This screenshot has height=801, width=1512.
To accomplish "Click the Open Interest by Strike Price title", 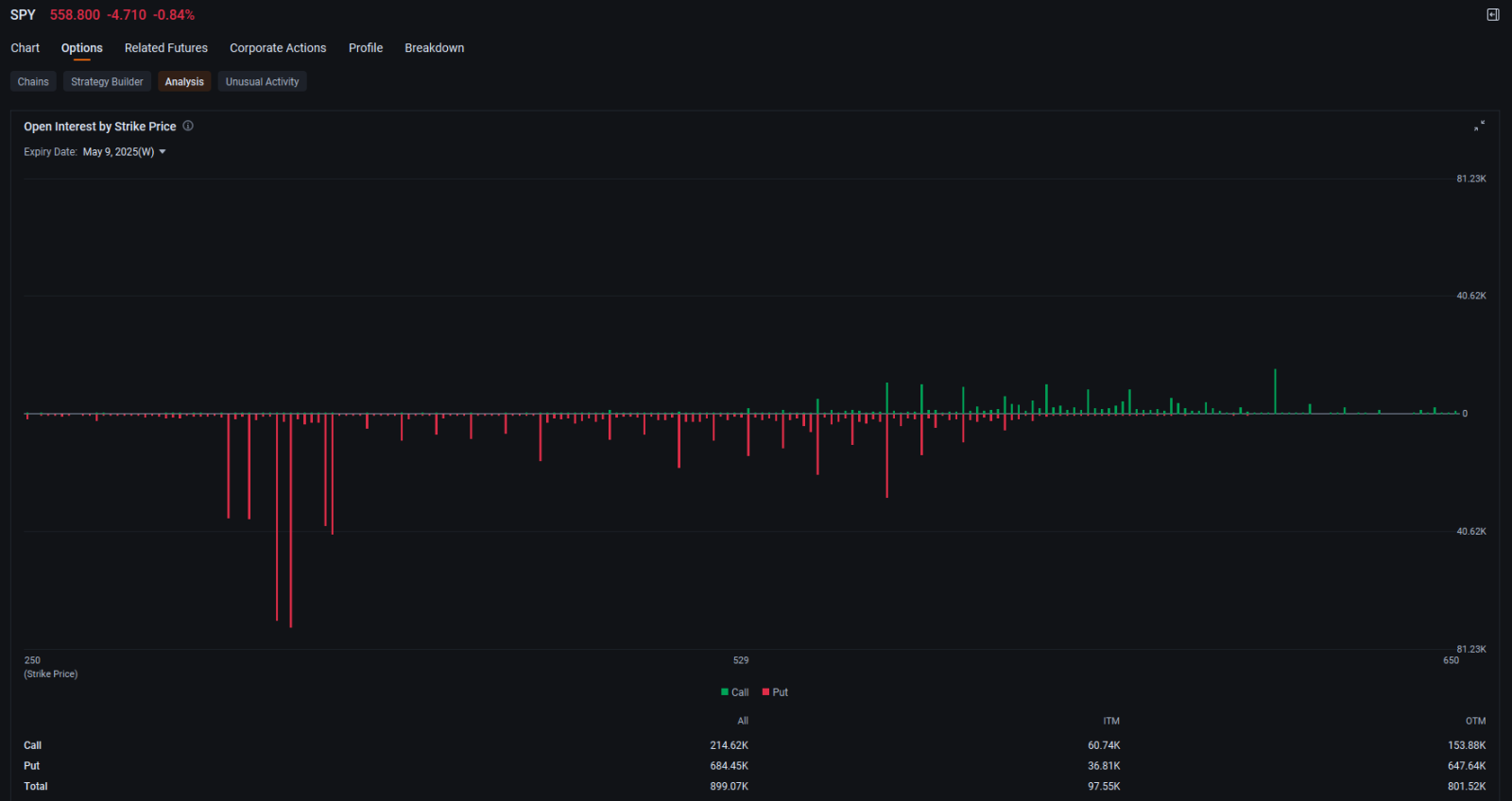I will [x=100, y=127].
